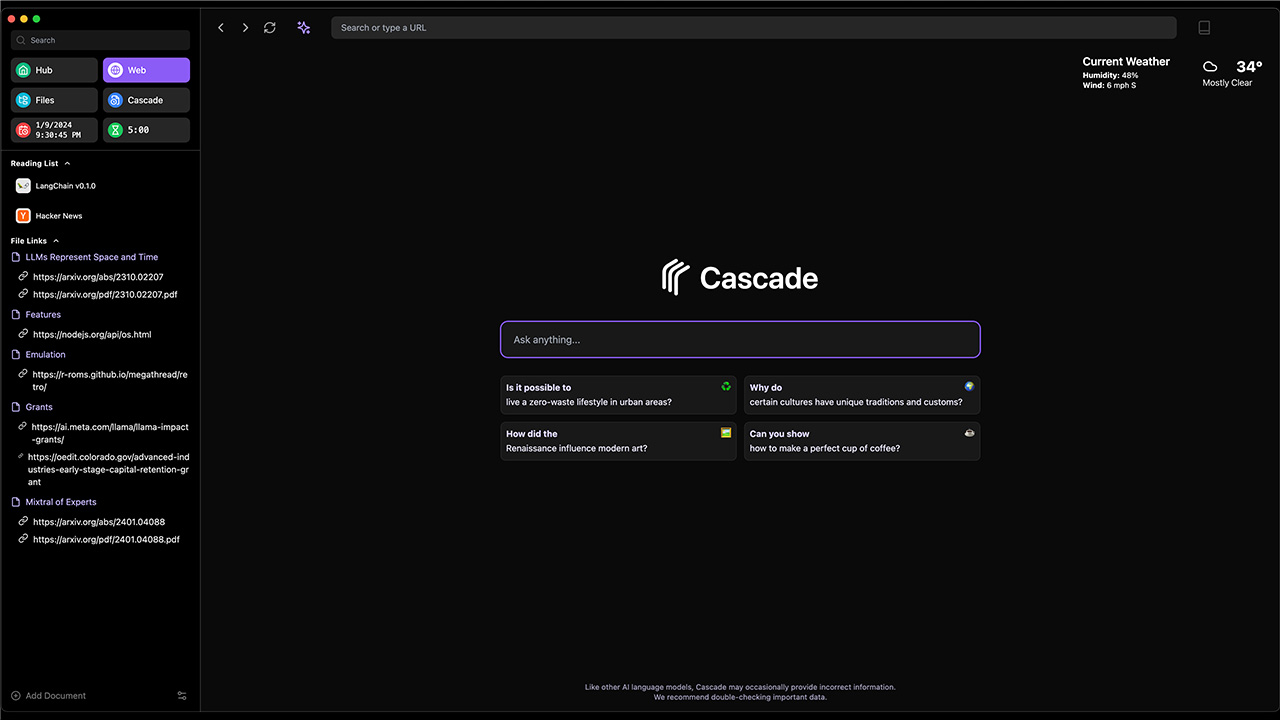Image resolution: width=1280 pixels, height=720 pixels.
Task: Click the Ask anything input box
Action: pyautogui.click(x=740, y=339)
